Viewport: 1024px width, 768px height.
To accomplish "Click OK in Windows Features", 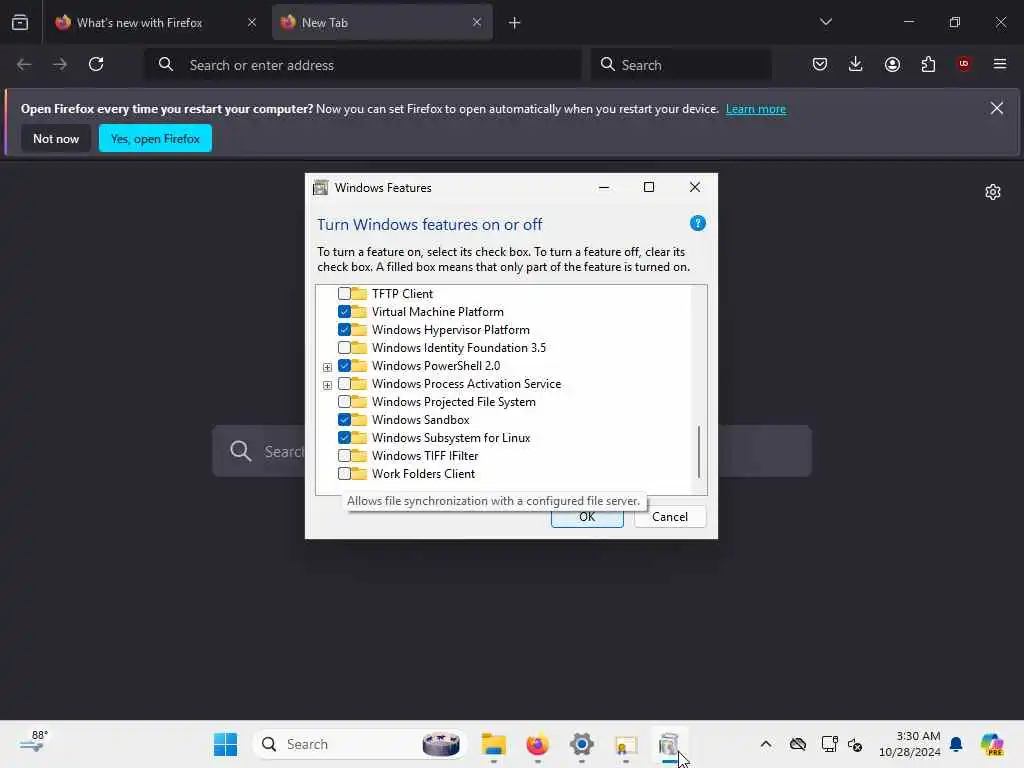I will (587, 517).
